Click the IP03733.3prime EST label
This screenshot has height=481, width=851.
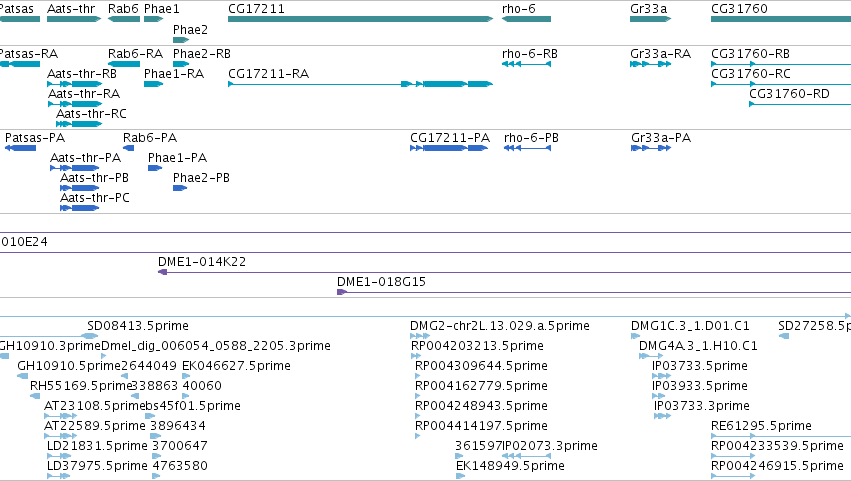[x=702, y=406]
